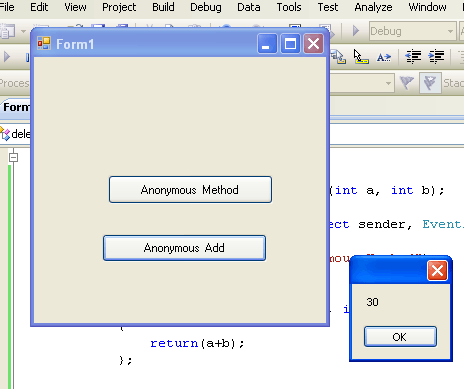
Task: Click the toolbar icon left of cursor icon
Action: click(338, 57)
